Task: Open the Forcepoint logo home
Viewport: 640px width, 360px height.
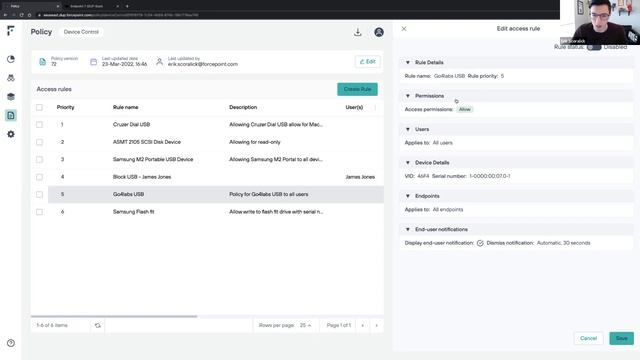Action: tap(11, 31)
